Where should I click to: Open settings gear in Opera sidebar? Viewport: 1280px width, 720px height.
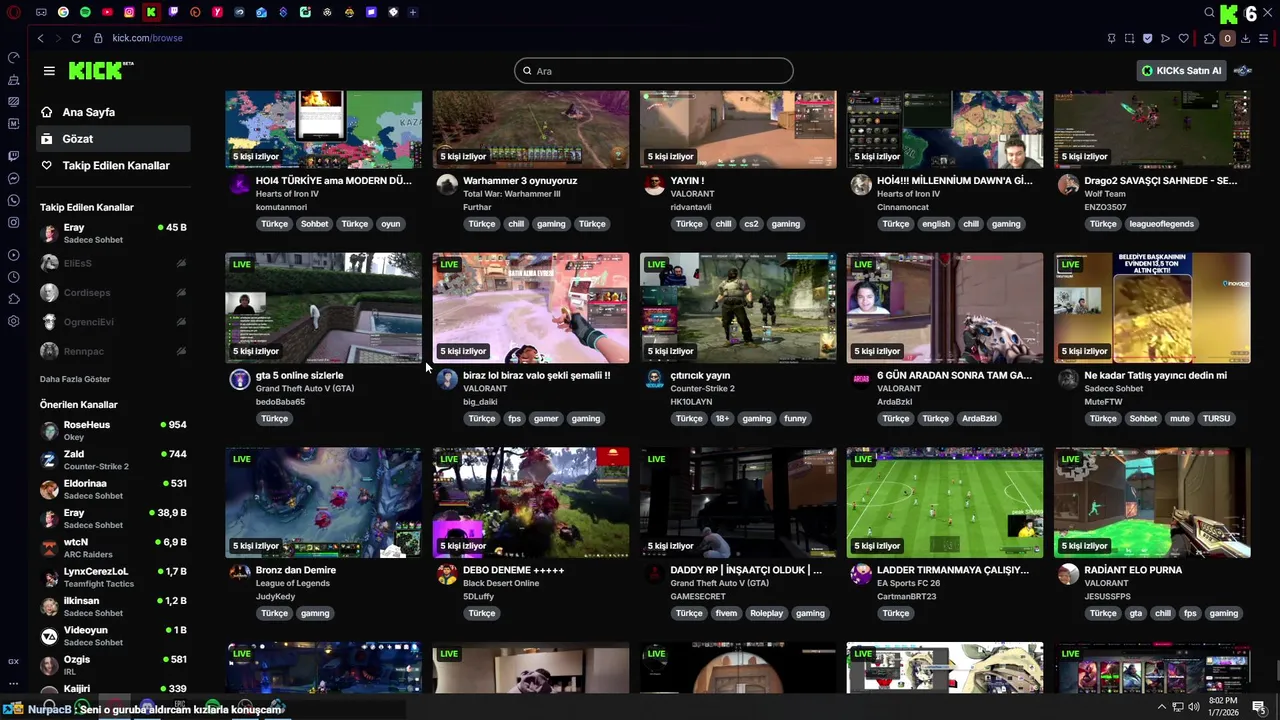coord(13,321)
